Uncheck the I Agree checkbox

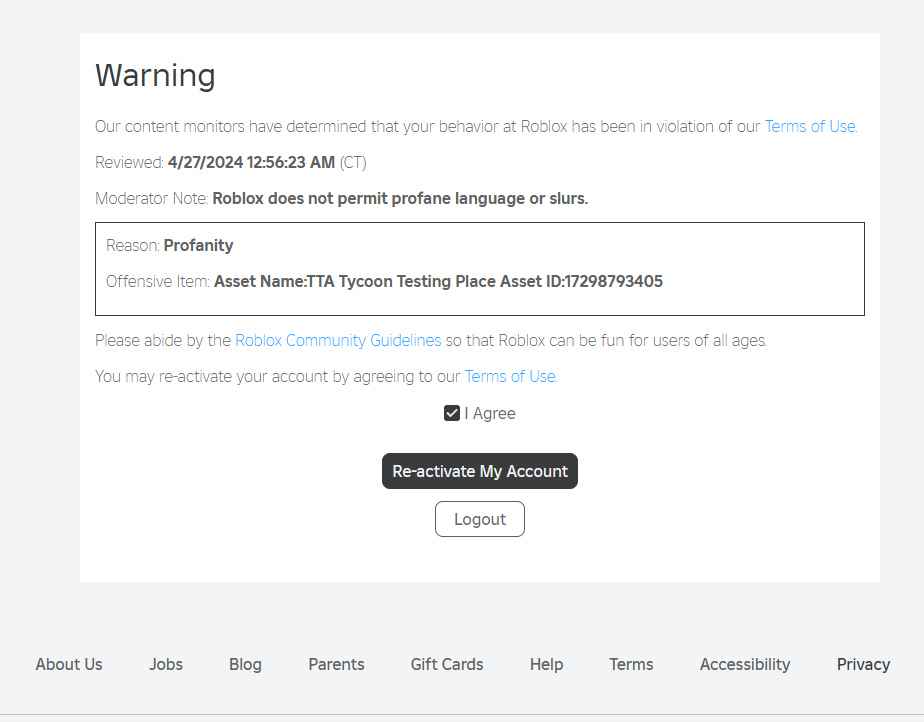pyautogui.click(x=452, y=413)
